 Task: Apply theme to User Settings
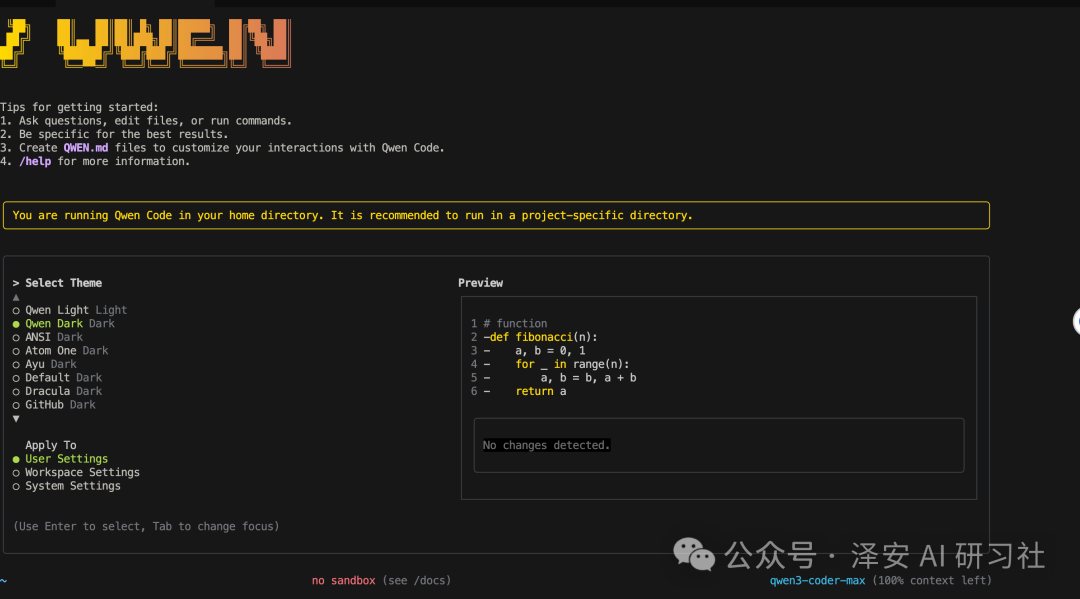pos(61,459)
